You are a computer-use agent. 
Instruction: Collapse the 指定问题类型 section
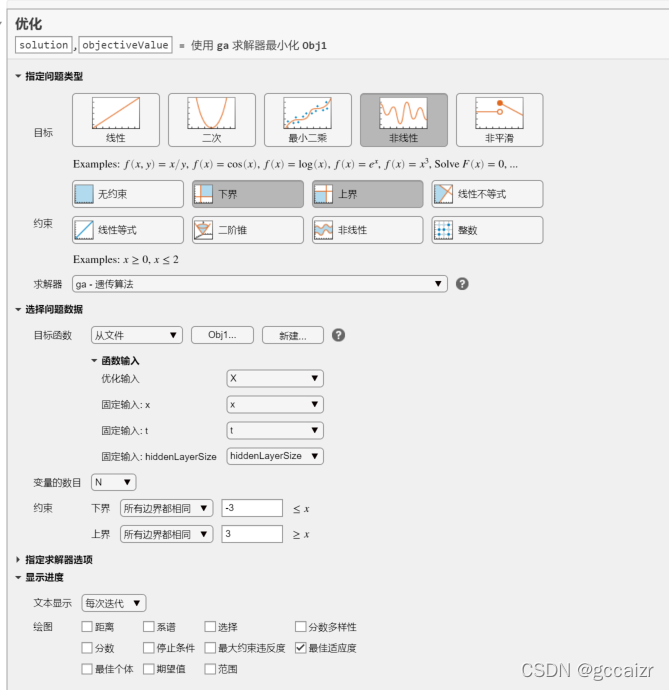click(18, 76)
